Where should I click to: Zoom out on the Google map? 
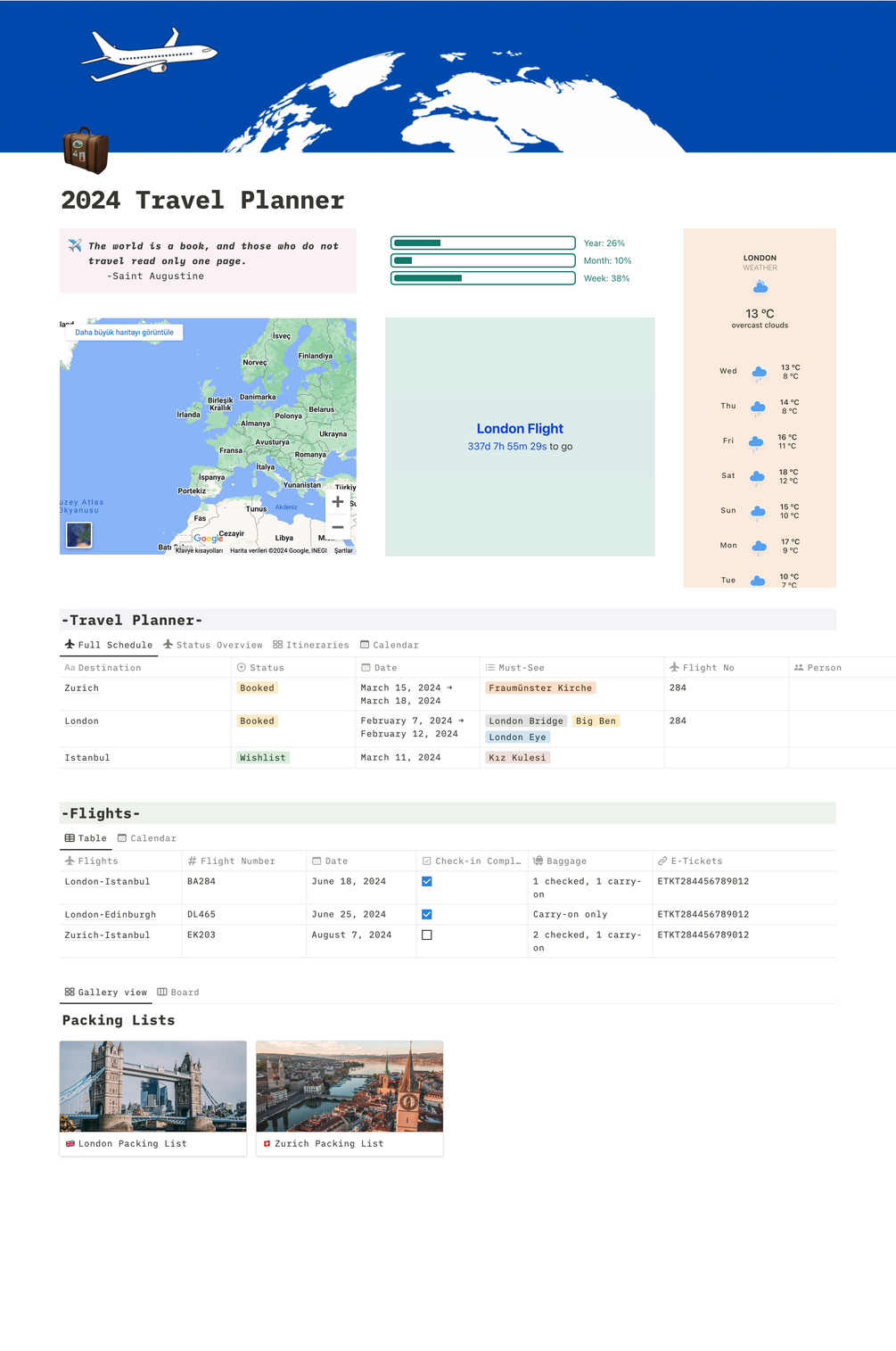[338, 527]
